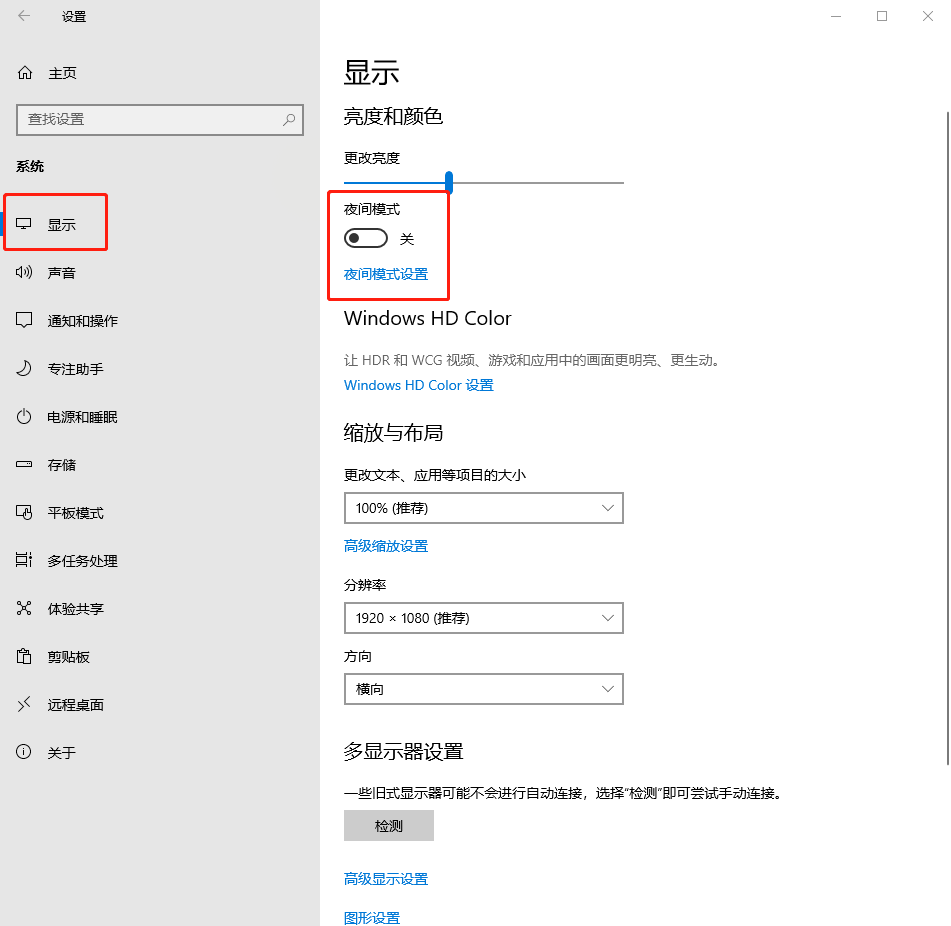Click the power icon for 电源和睡眠

point(24,416)
